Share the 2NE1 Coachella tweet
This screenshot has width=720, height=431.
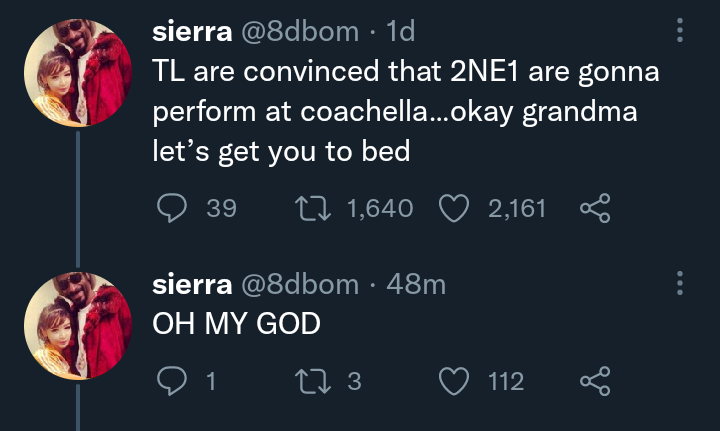pyautogui.click(x=594, y=208)
